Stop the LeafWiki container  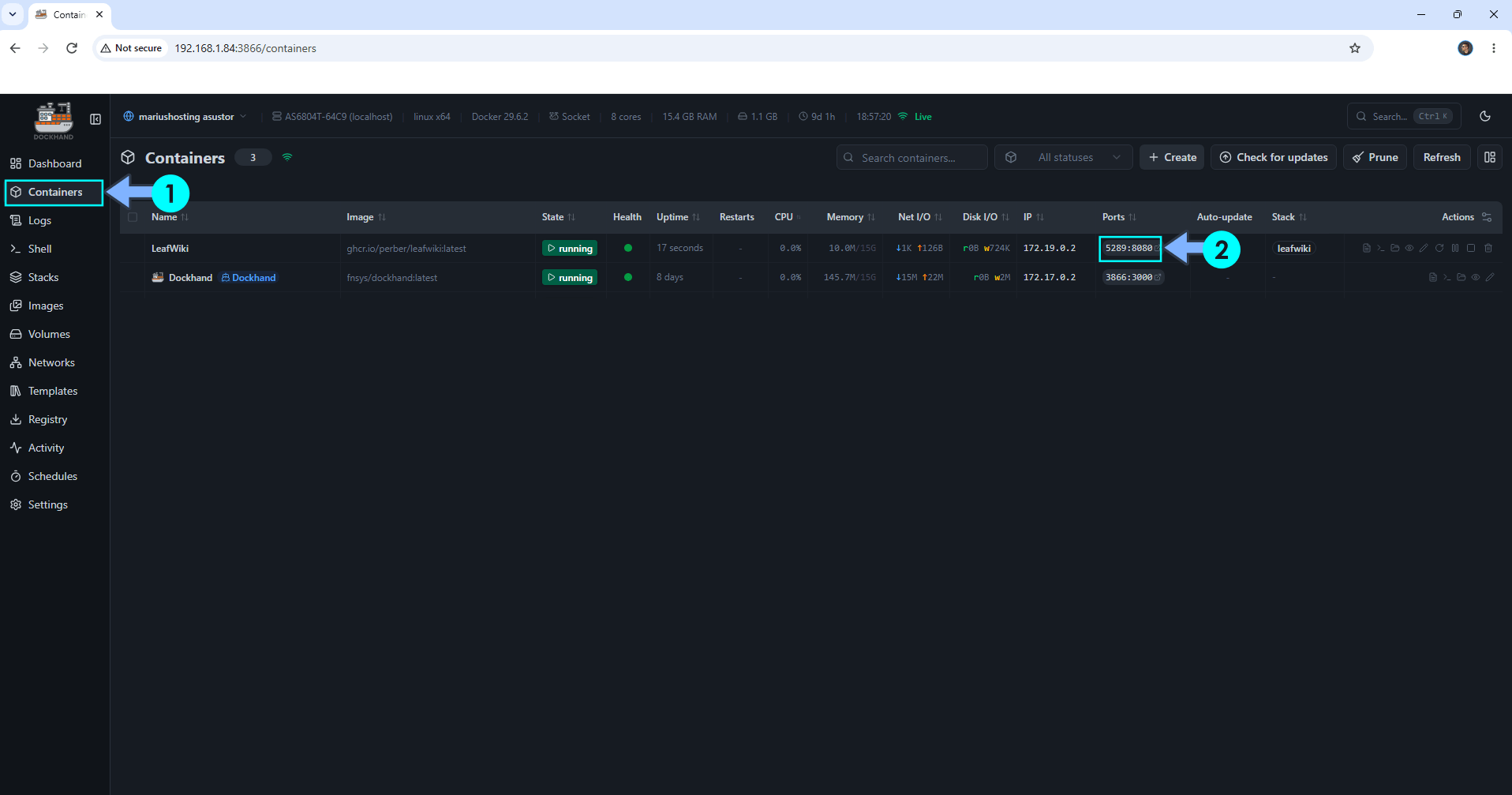[1471, 248]
